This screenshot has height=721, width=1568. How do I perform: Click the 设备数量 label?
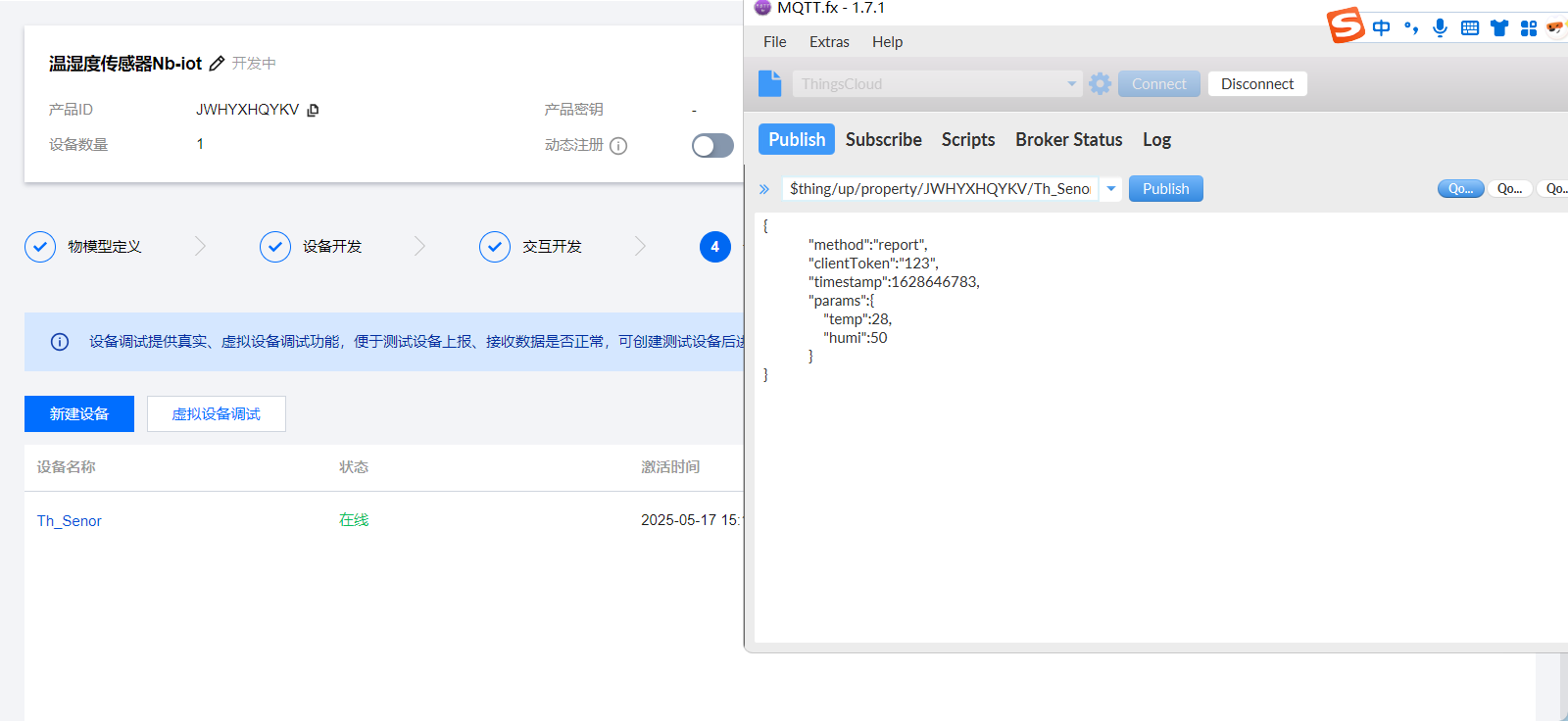coord(78,145)
